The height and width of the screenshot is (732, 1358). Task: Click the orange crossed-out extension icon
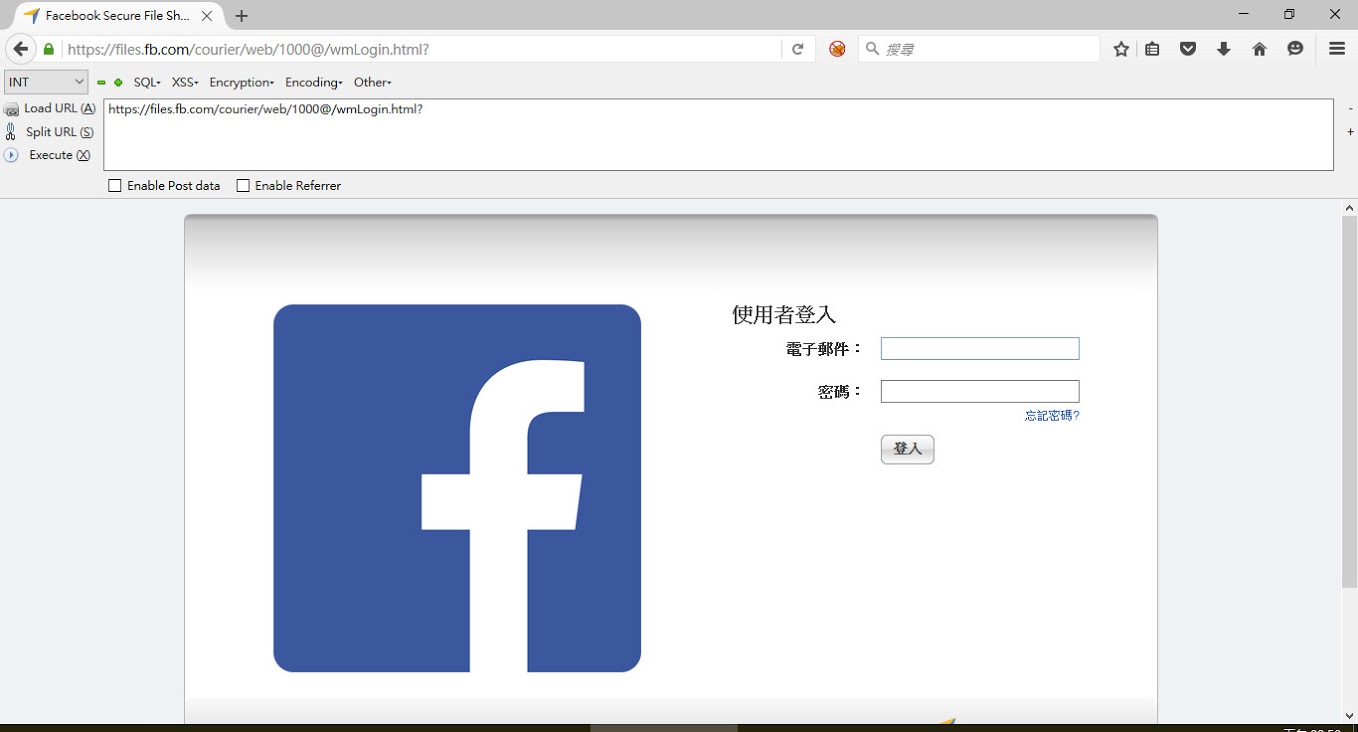837,49
